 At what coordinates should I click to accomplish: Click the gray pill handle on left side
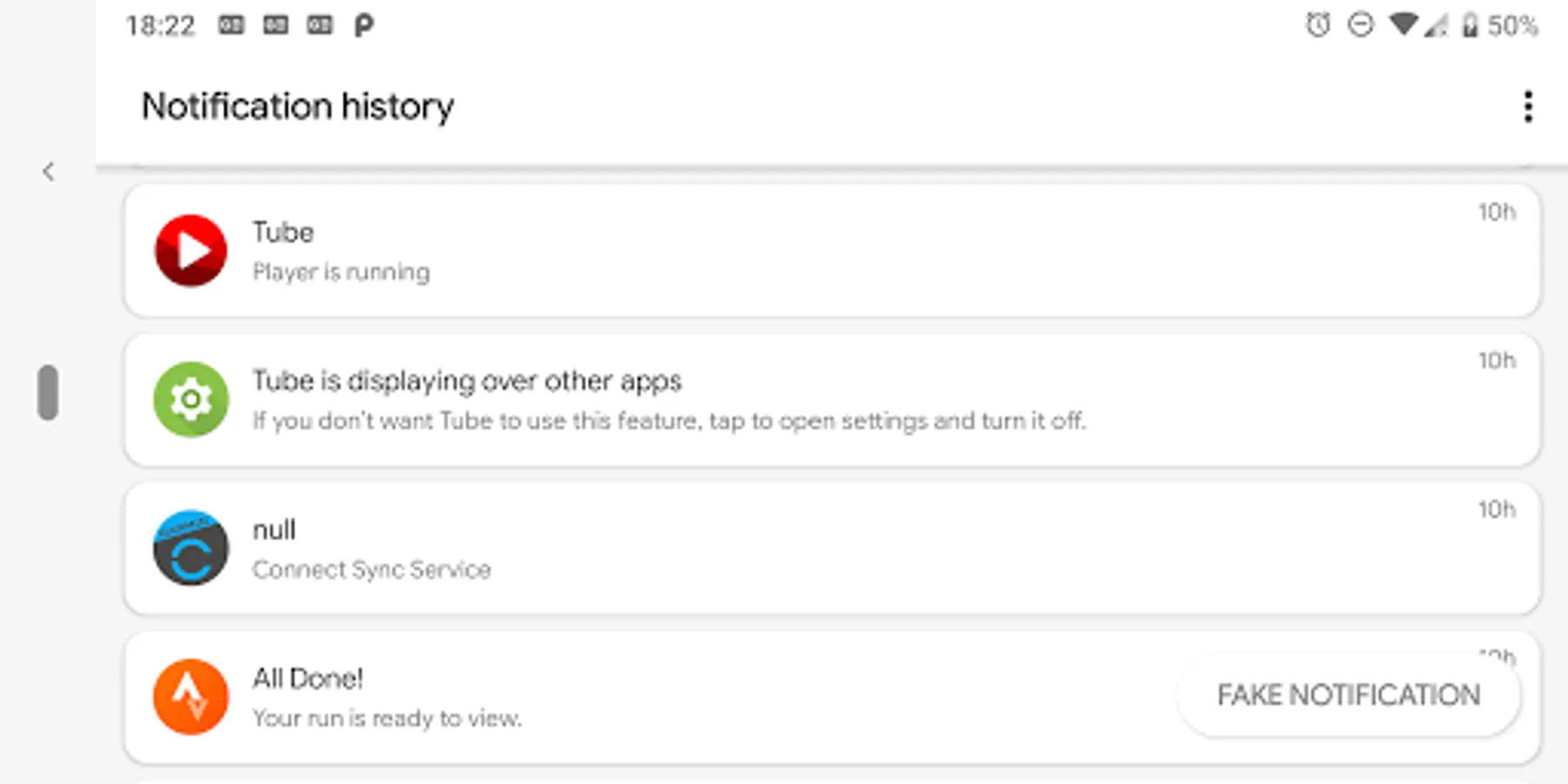[x=49, y=392]
